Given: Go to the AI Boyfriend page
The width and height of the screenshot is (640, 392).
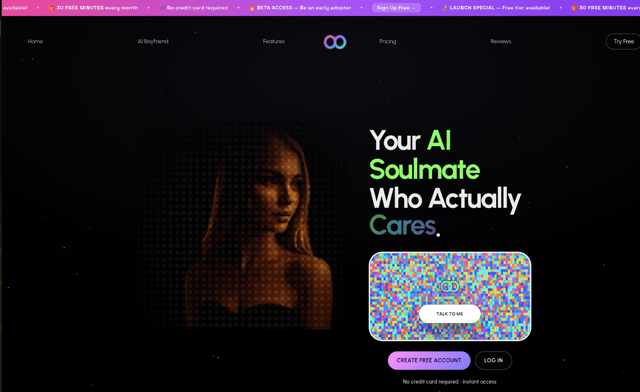Looking at the screenshot, I should click(x=153, y=41).
